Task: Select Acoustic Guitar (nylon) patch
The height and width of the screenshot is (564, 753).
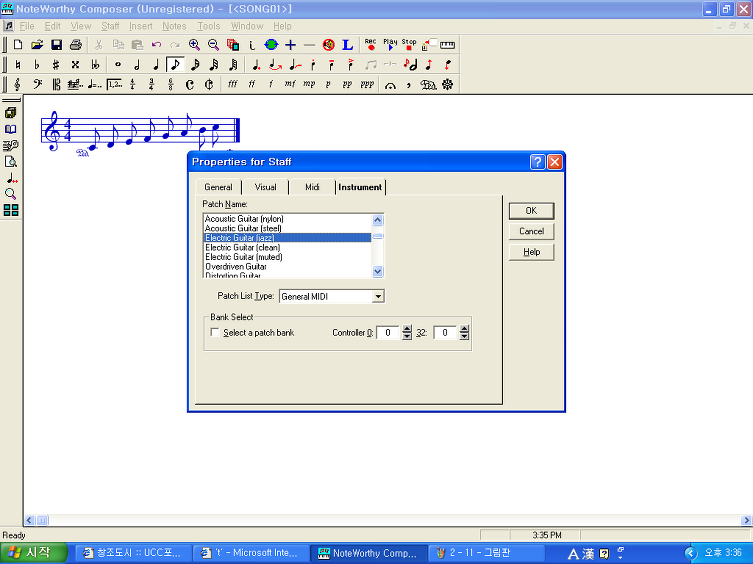Action: [287, 219]
